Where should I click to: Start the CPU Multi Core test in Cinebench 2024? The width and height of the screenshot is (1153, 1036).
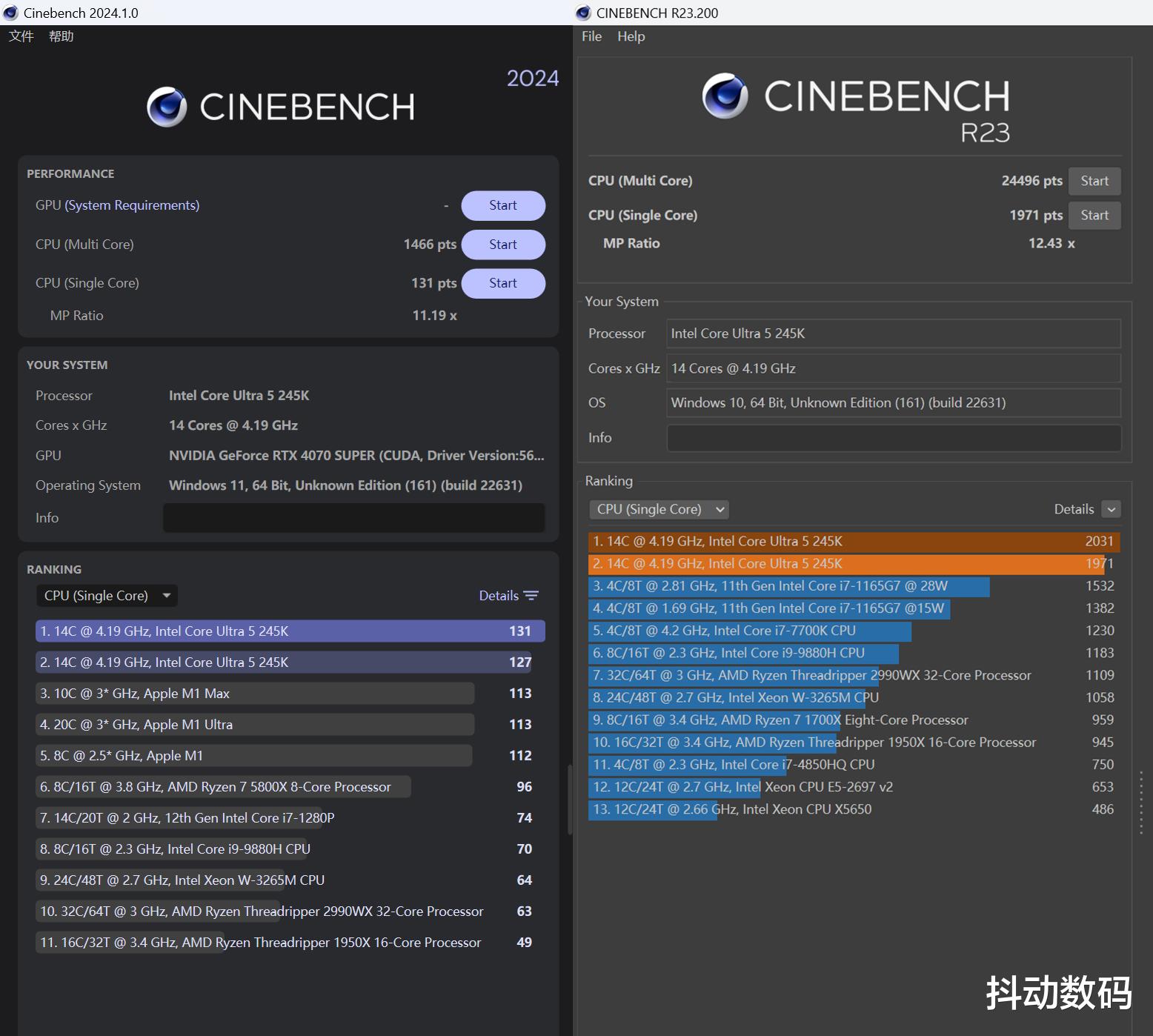pyautogui.click(x=503, y=245)
